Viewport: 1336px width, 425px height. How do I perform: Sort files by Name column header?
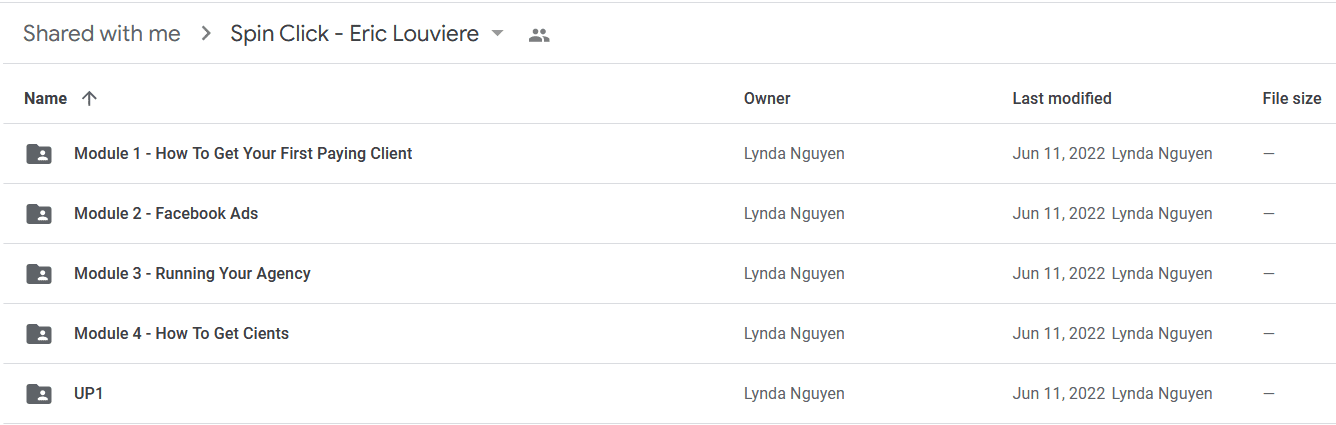pyautogui.click(x=45, y=98)
